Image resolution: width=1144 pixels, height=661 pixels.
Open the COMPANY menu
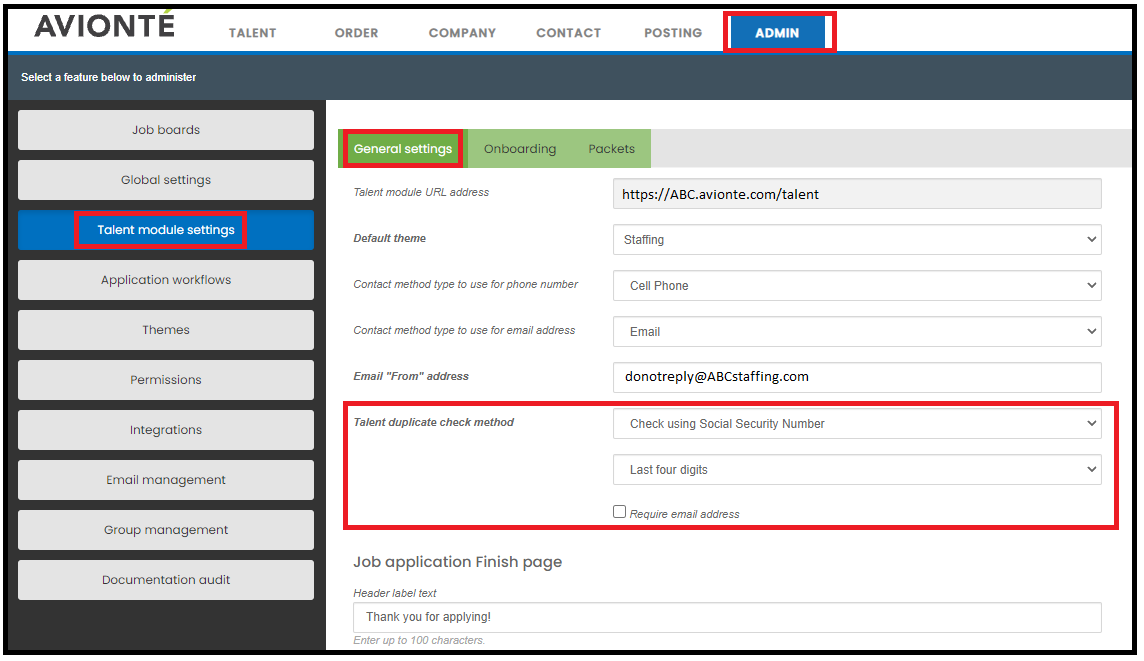click(x=462, y=33)
